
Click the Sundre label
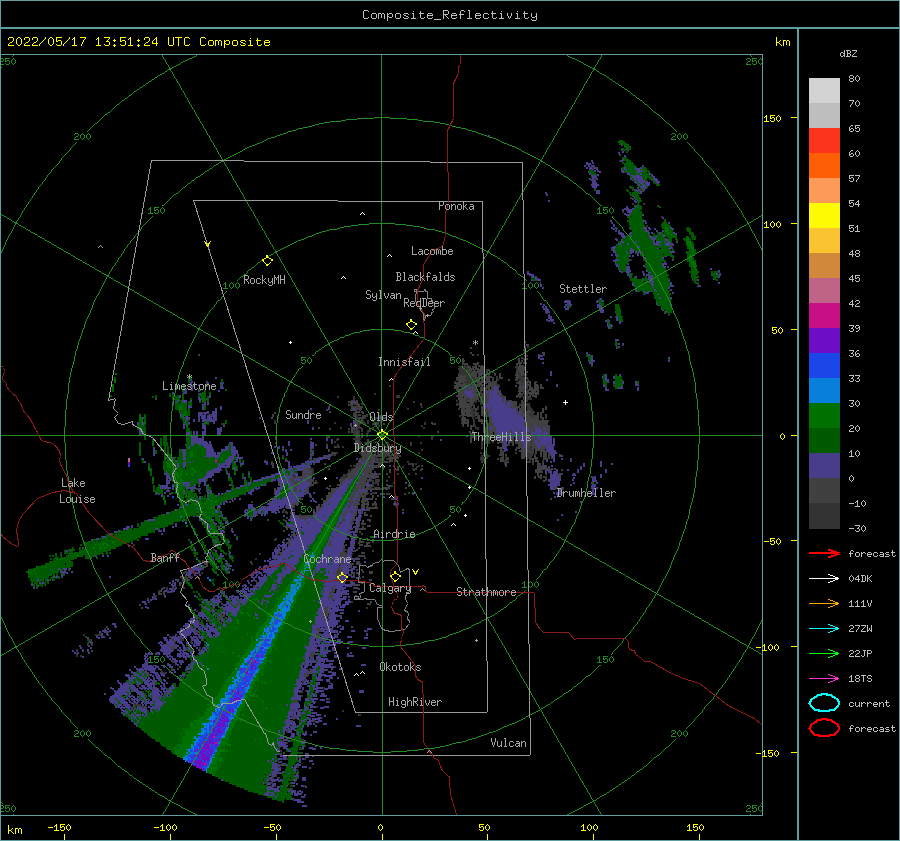click(x=303, y=414)
